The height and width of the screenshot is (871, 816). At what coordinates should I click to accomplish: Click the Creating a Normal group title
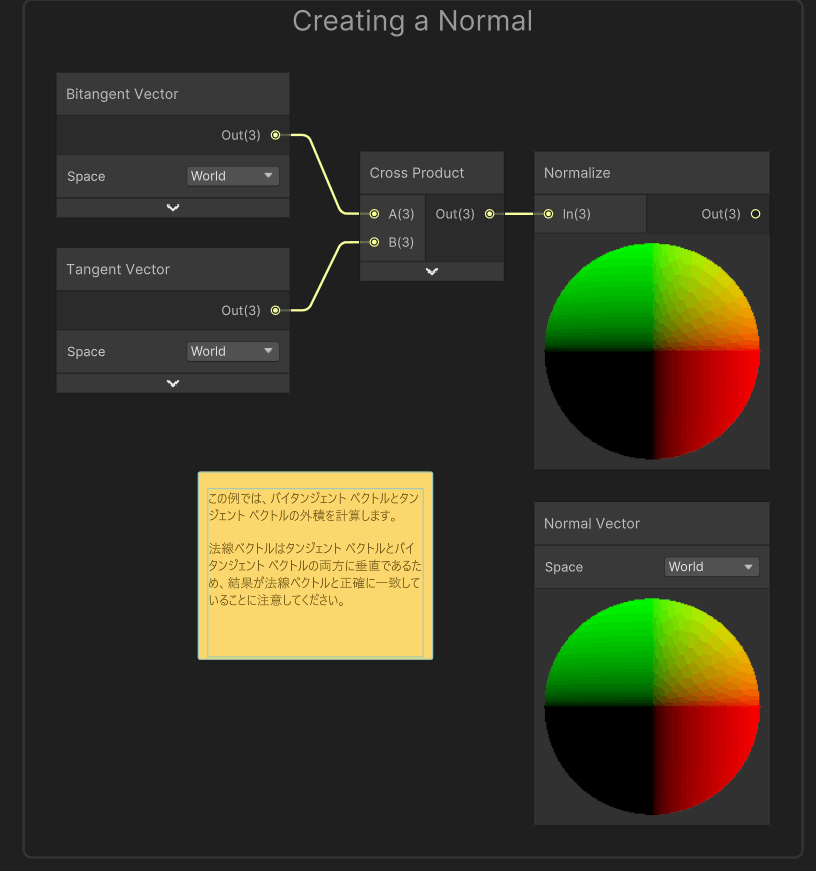412,21
